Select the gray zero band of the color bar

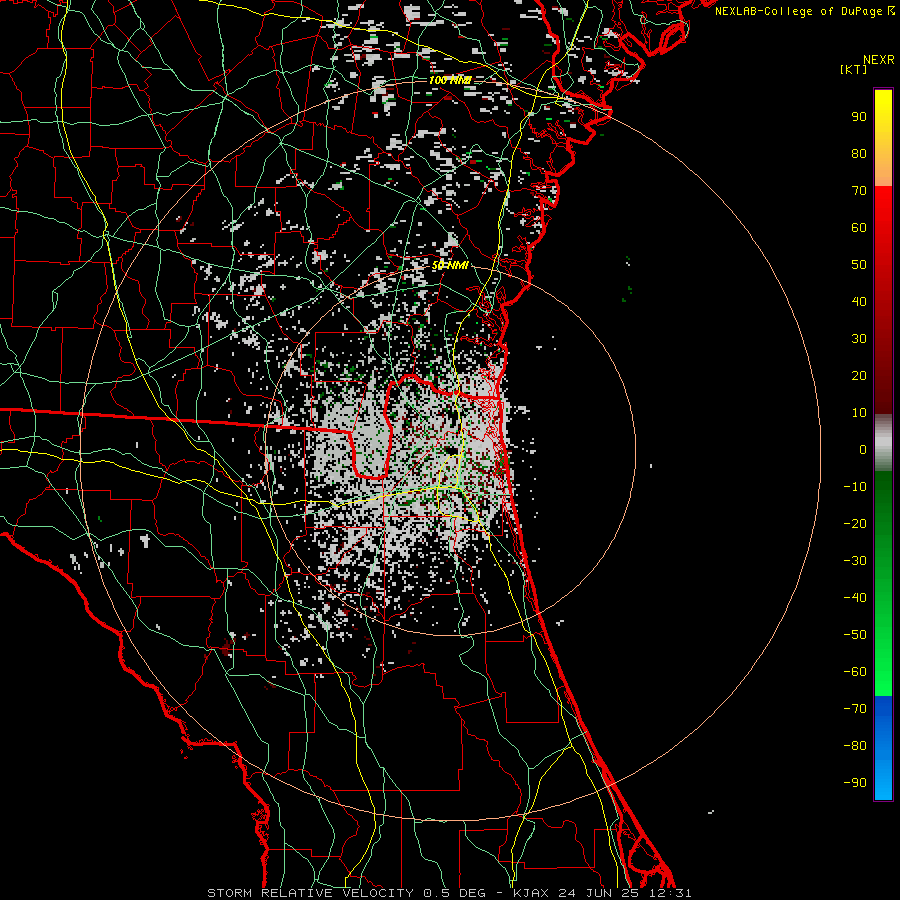click(883, 443)
